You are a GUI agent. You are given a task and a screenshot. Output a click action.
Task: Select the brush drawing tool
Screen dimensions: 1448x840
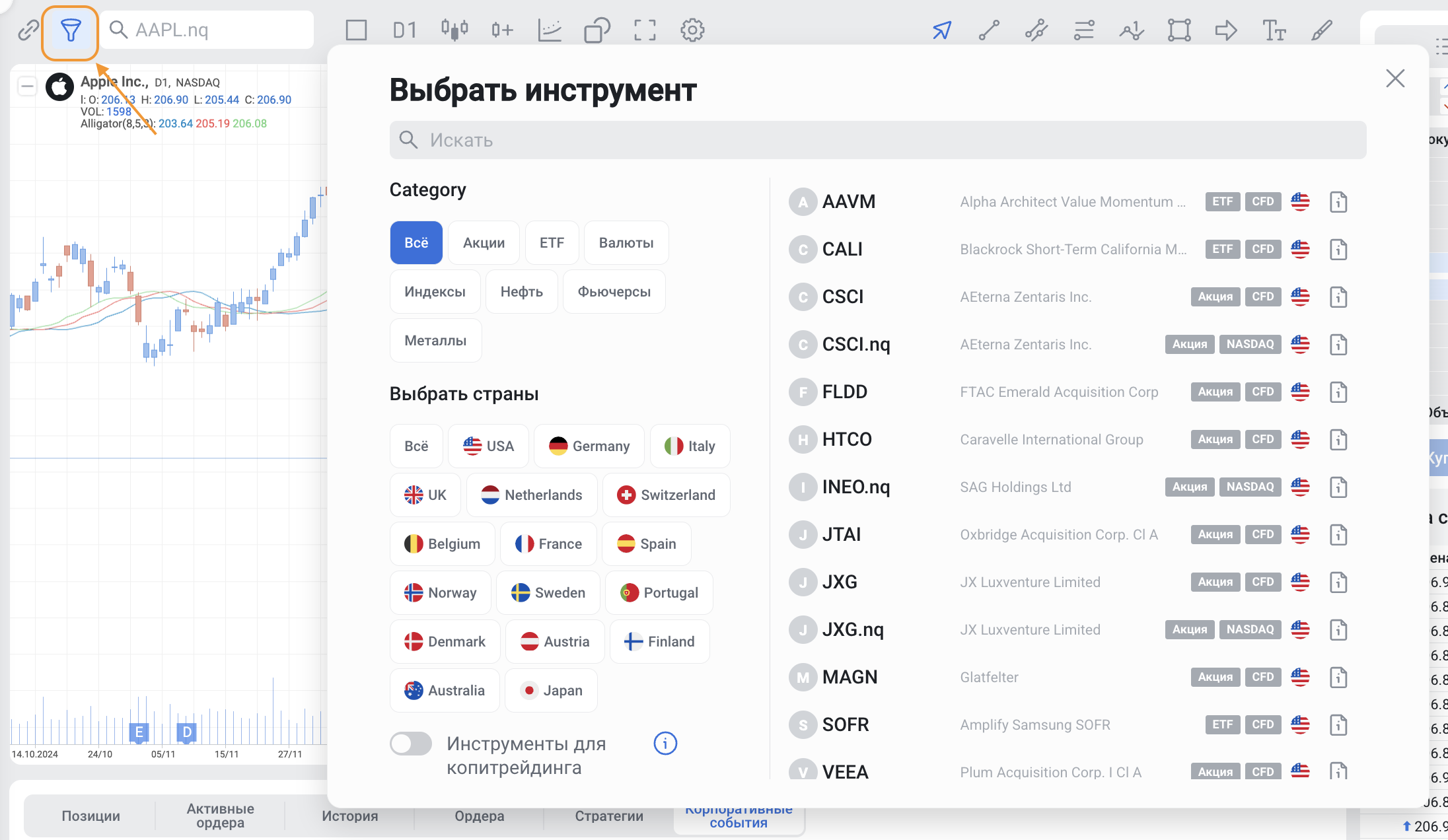[1322, 30]
